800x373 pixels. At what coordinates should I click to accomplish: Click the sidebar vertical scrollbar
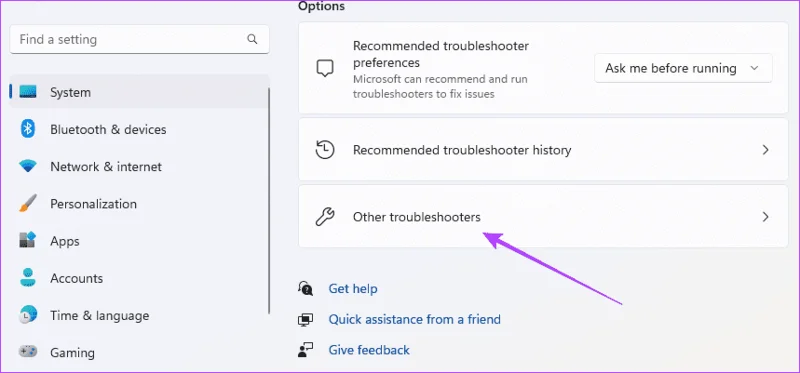coord(269,201)
